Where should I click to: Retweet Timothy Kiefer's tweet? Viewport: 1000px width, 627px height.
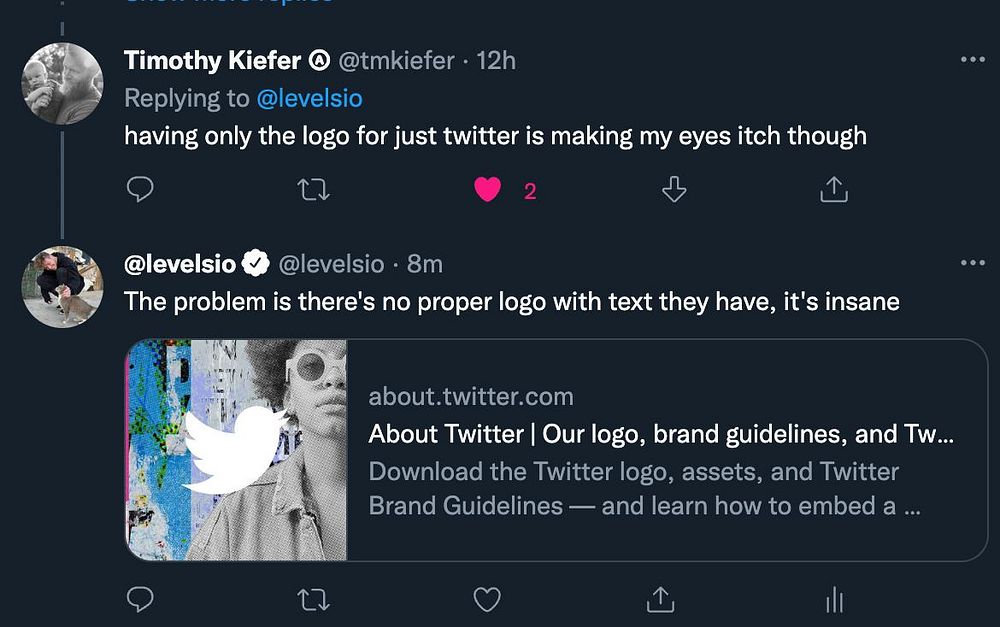(x=314, y=189)
